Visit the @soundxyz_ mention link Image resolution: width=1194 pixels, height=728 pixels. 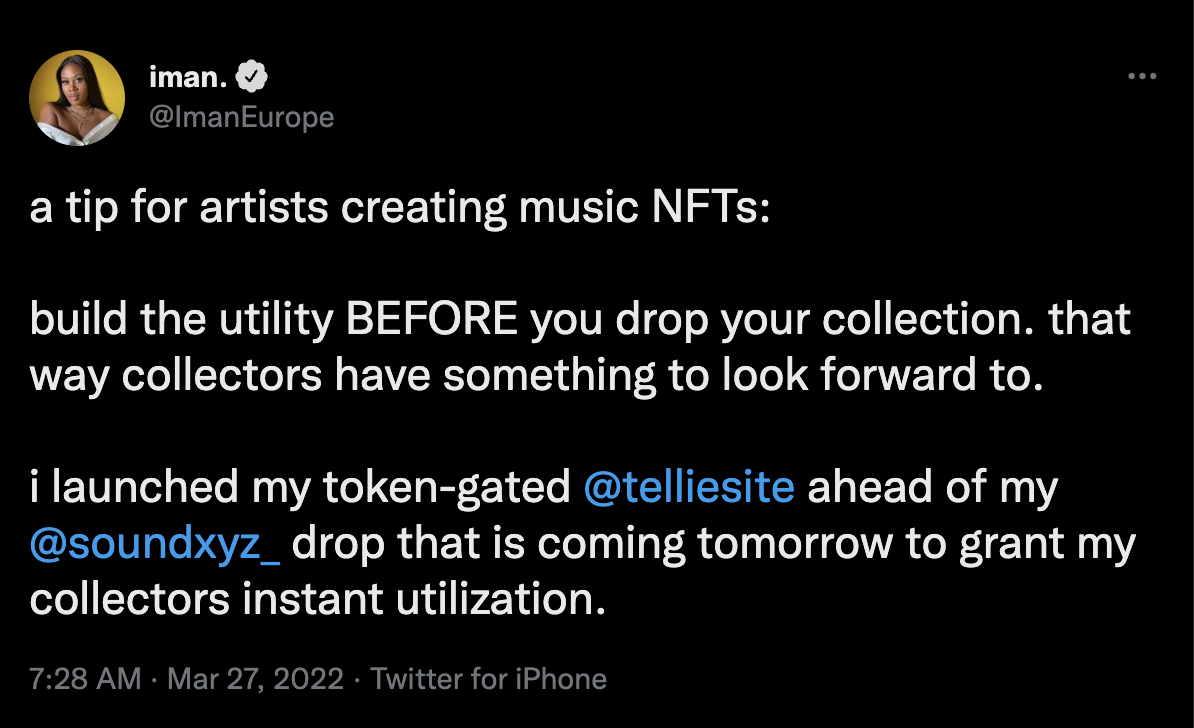tap(155, 544)
